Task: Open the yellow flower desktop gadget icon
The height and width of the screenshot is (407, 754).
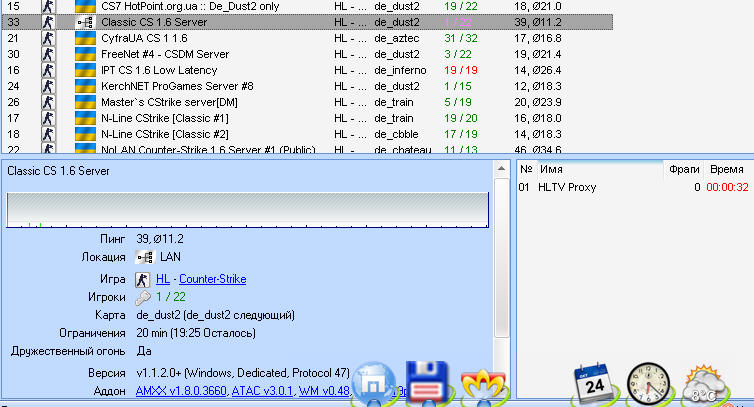Action: pos(483,386)
